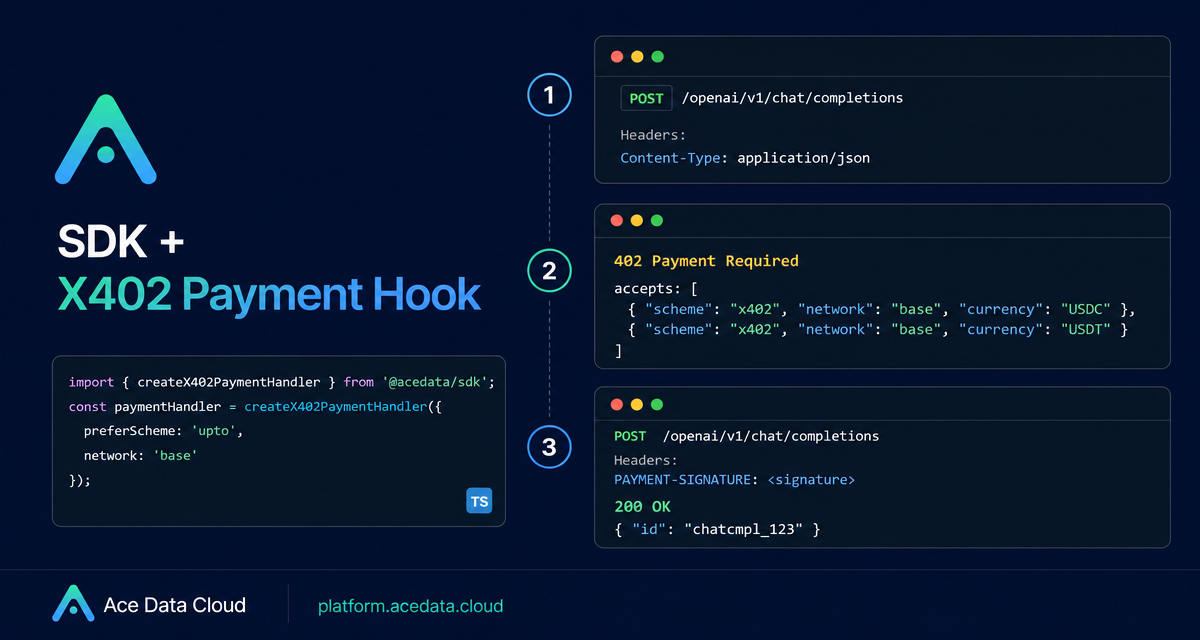Click the "application/json" value

click(804, 158)
